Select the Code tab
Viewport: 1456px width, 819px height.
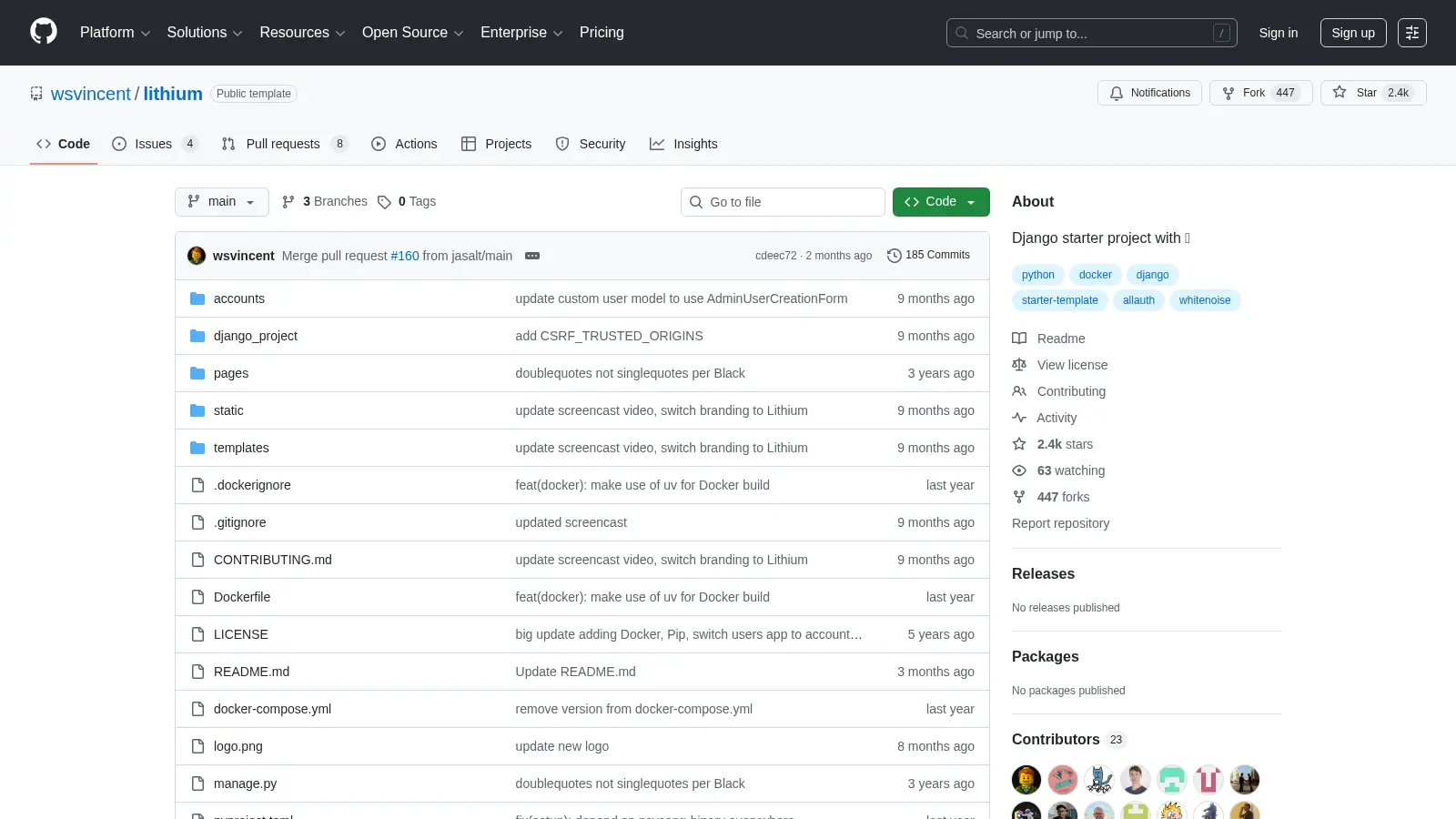(64, 144)
